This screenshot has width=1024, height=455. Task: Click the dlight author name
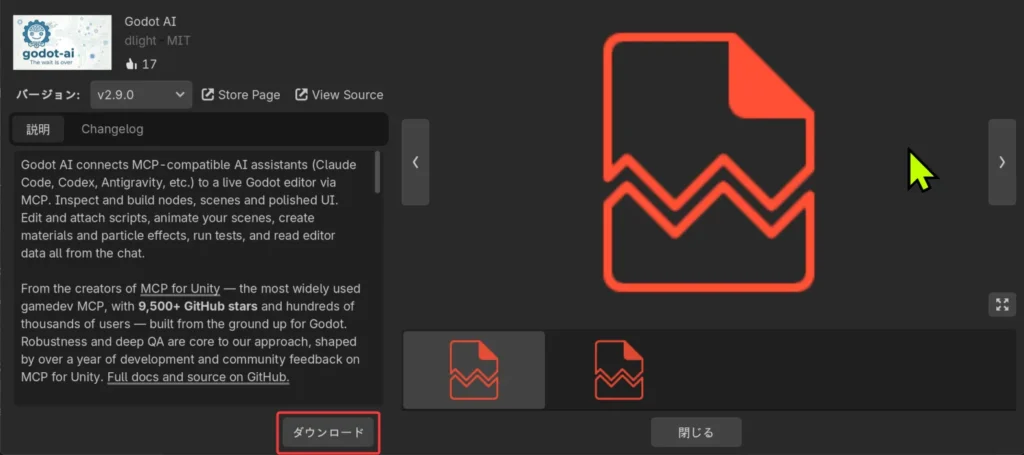140,40
